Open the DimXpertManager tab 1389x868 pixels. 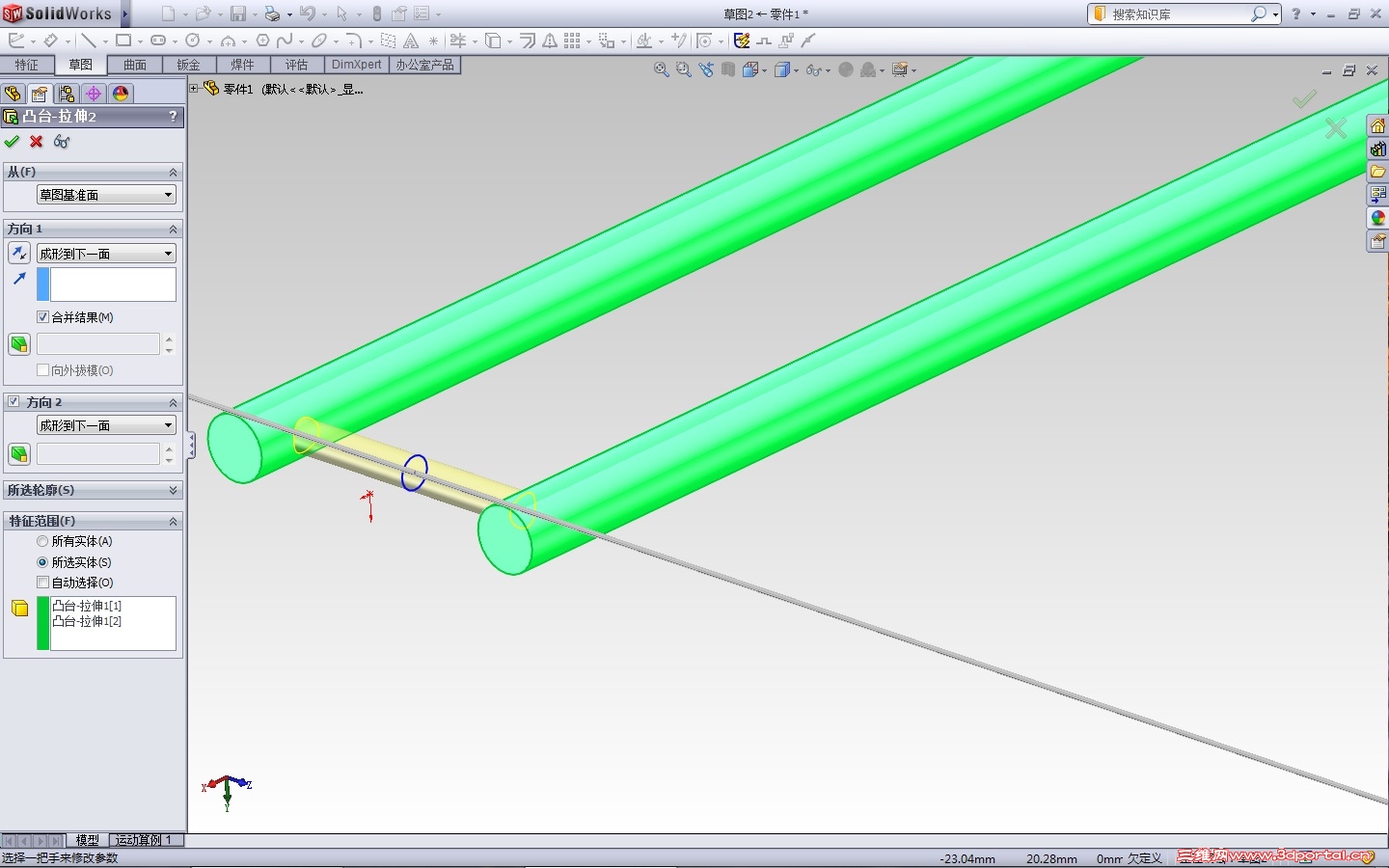94,94
